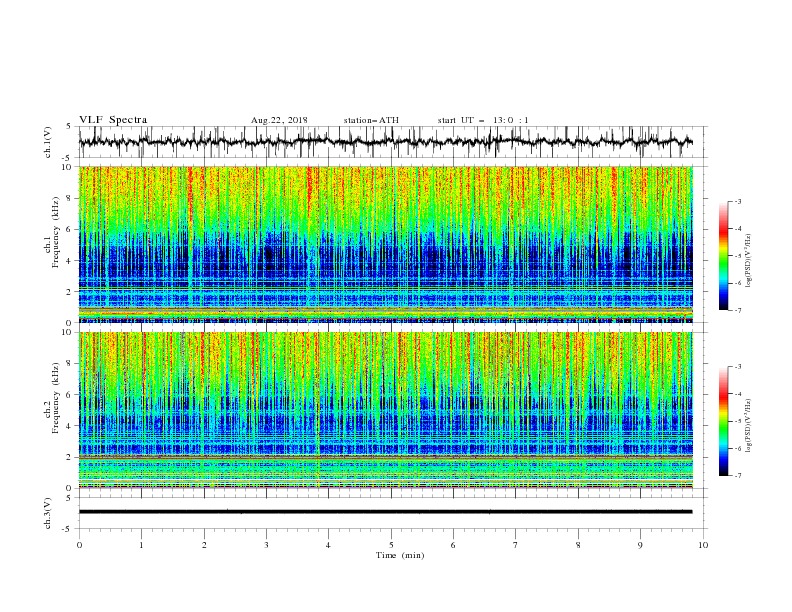Screen dimensions: 792x612
Task: Click the time axis tick label "3"
Action: 266,545
